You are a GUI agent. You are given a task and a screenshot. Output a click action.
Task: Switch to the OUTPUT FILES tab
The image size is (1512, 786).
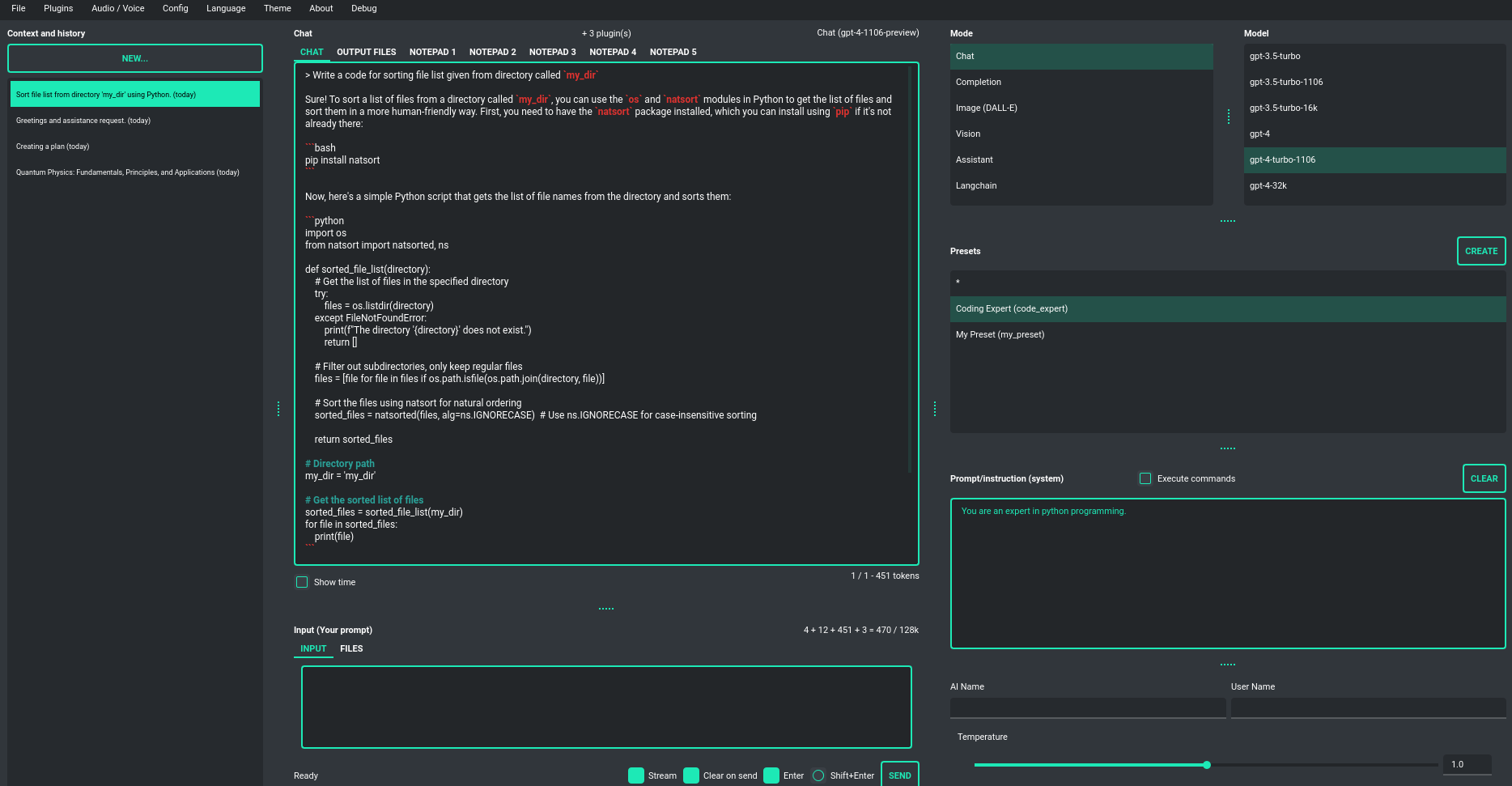366,52
